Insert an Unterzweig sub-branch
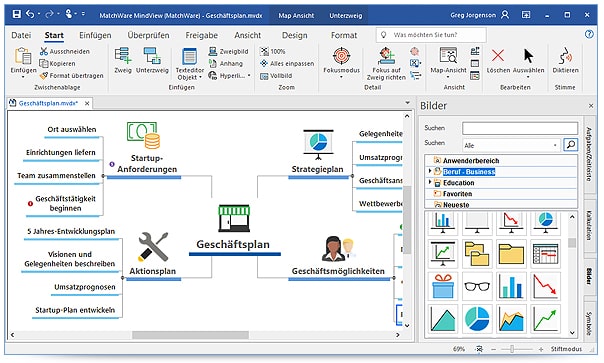 [152, 60]
